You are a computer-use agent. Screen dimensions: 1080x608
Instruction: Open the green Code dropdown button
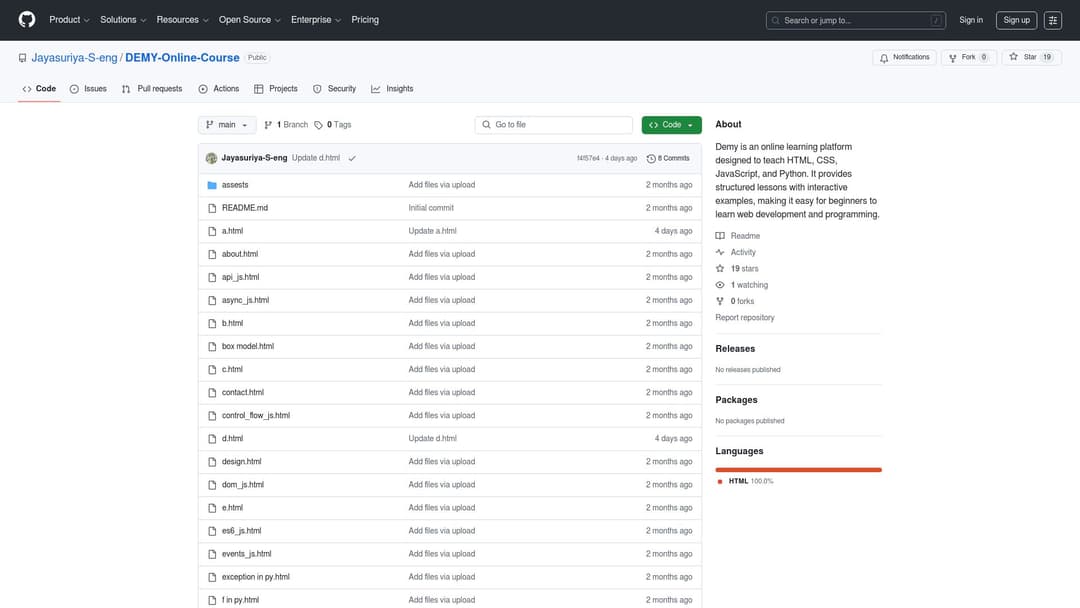[x=672, y=125]
